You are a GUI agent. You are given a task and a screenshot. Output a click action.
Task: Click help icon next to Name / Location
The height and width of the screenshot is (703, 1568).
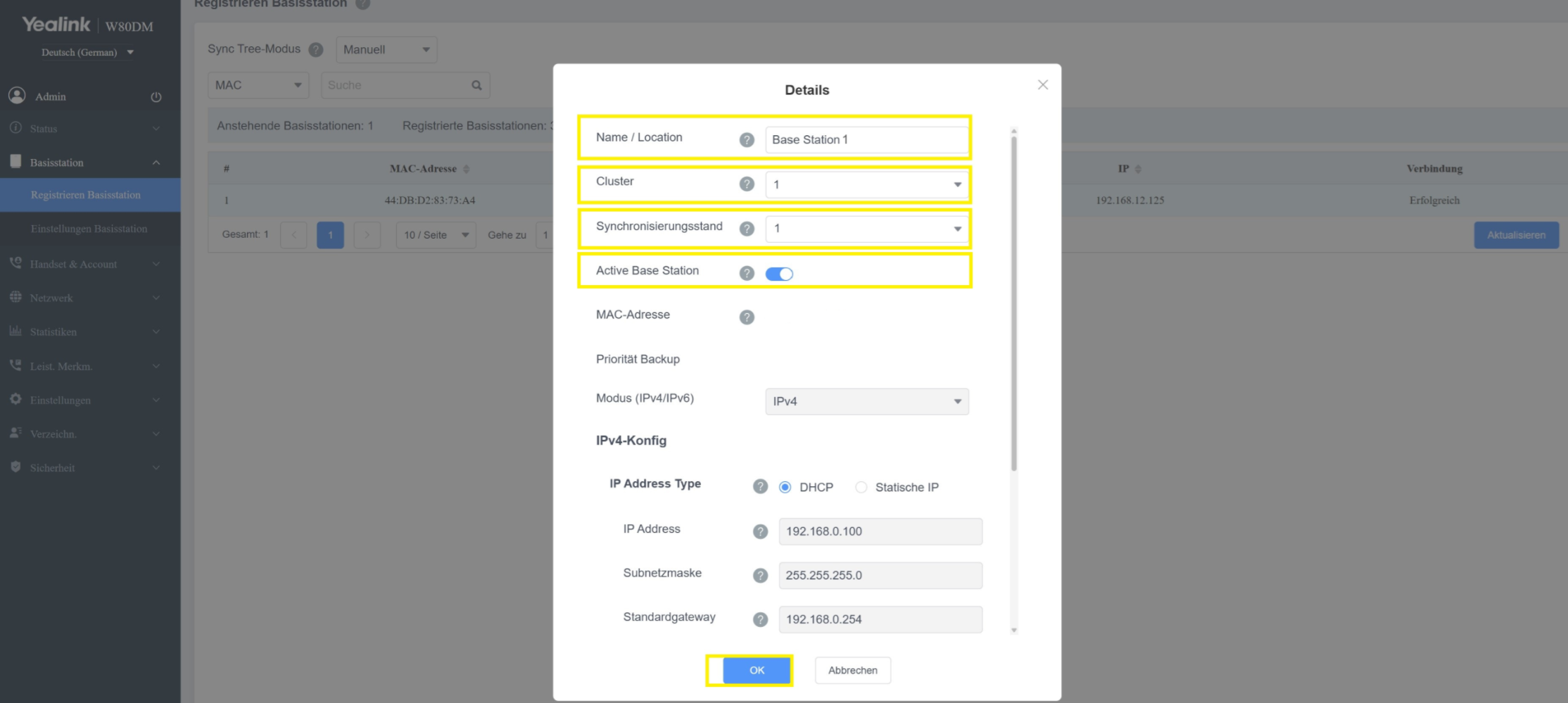pyautogui.click(x=747, y=140)
